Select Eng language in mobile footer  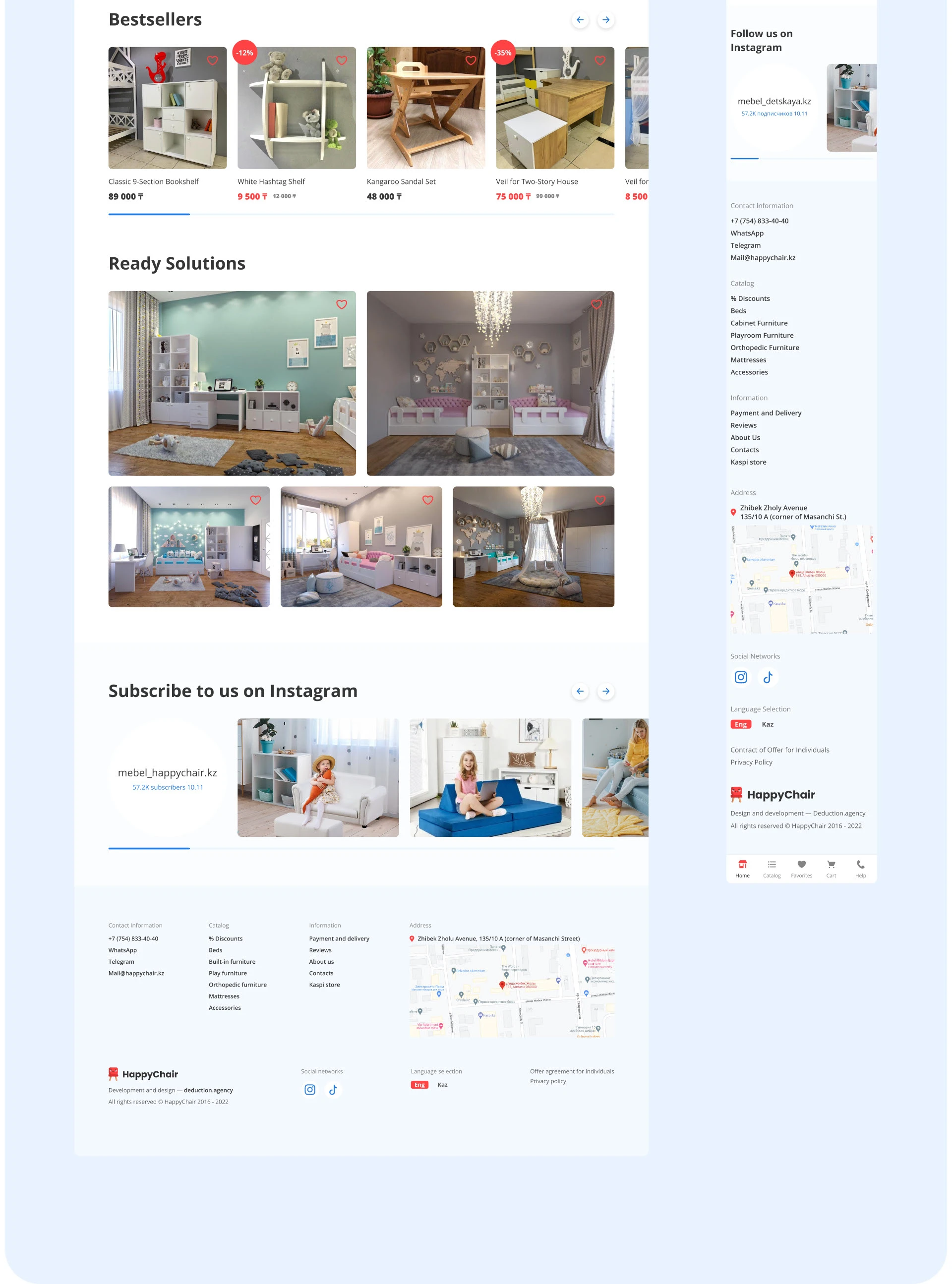coord(740,724)
